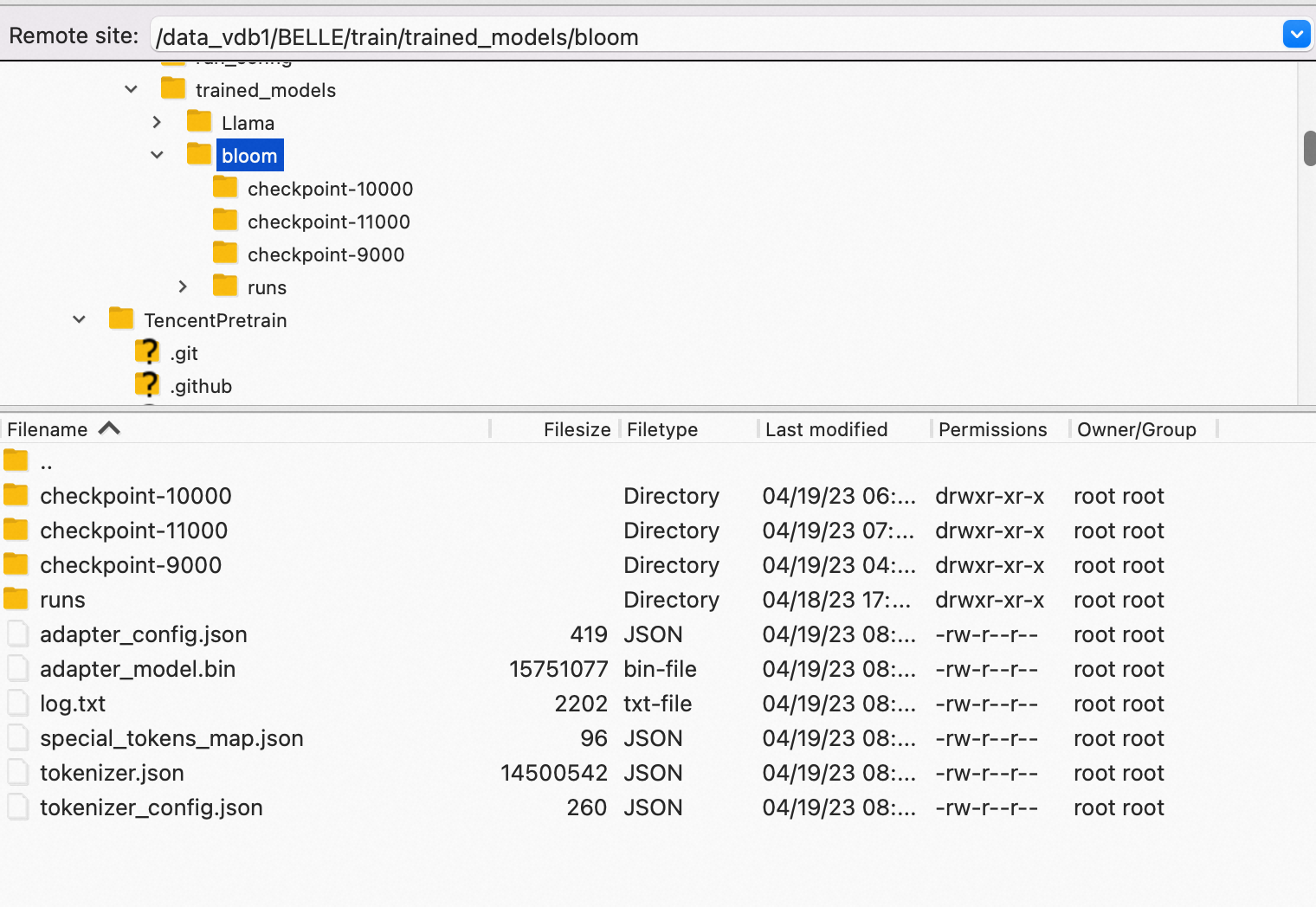Screen dimensions: 1316x907
Task: Click the runs folder icon in the tree
Action: coord(225,286)
